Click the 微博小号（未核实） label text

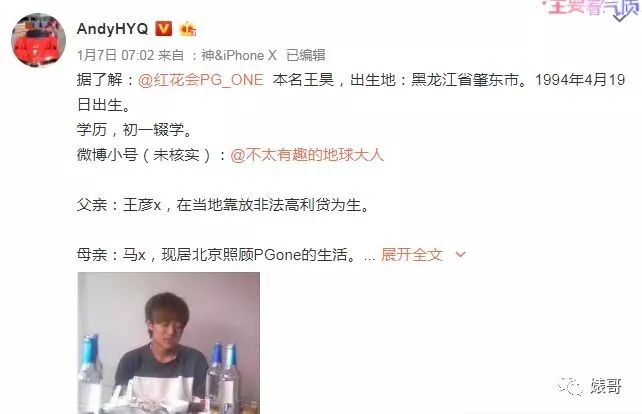145,155
